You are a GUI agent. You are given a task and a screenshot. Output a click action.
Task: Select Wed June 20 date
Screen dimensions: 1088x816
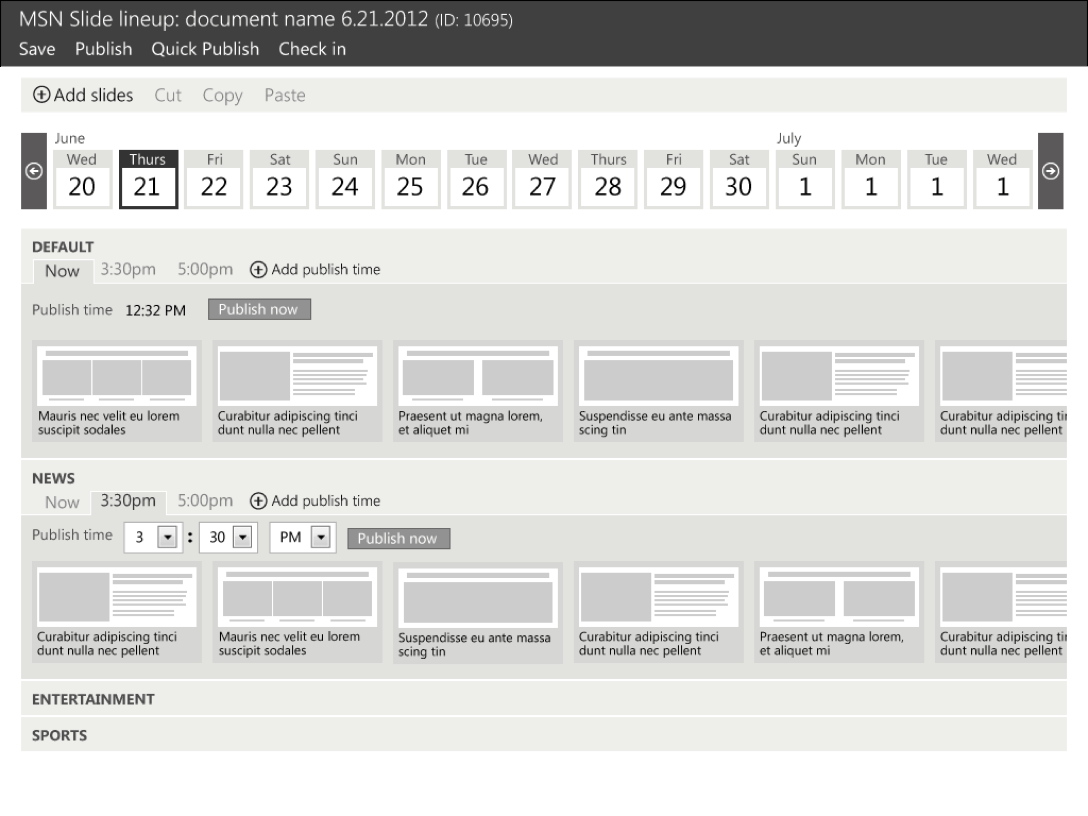(x=82, y=179)
